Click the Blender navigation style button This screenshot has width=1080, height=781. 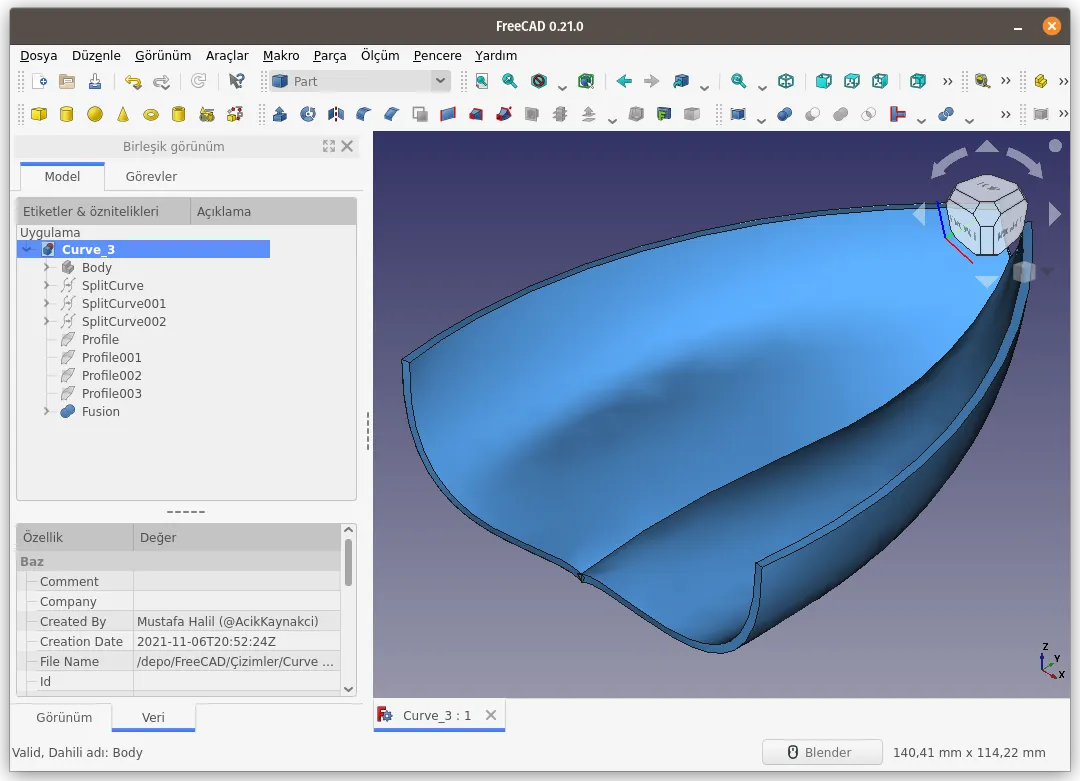[x=822, y=752]
